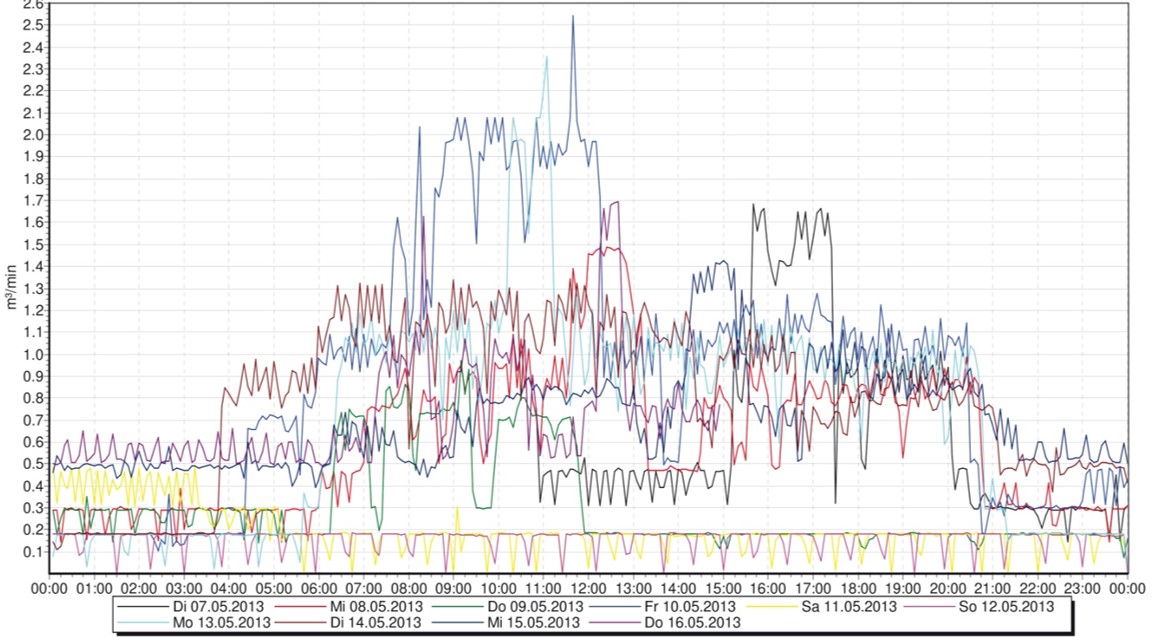Select legend entry So 12.05.2013
The height and width of the screenshot is (641, 1154).
pos(979,607)
